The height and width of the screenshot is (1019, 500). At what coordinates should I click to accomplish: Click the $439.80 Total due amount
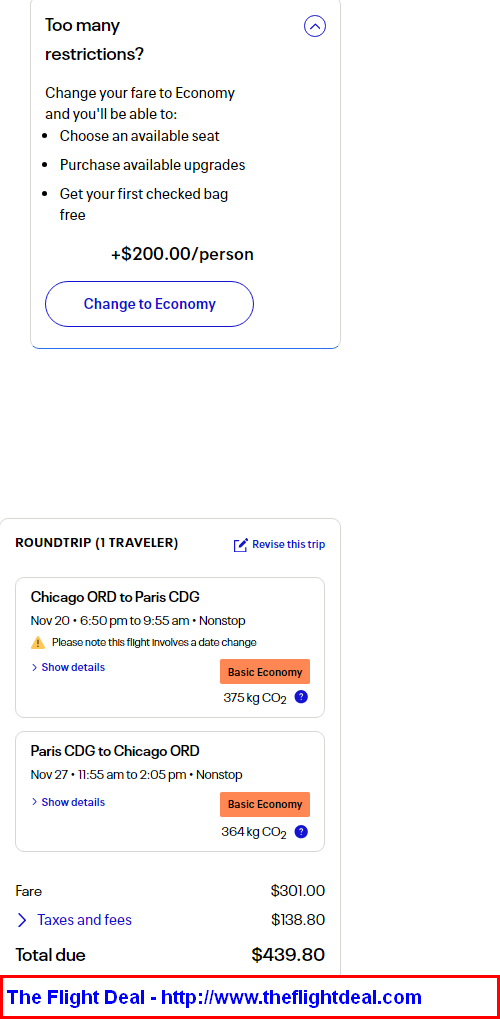pos(288,955)
